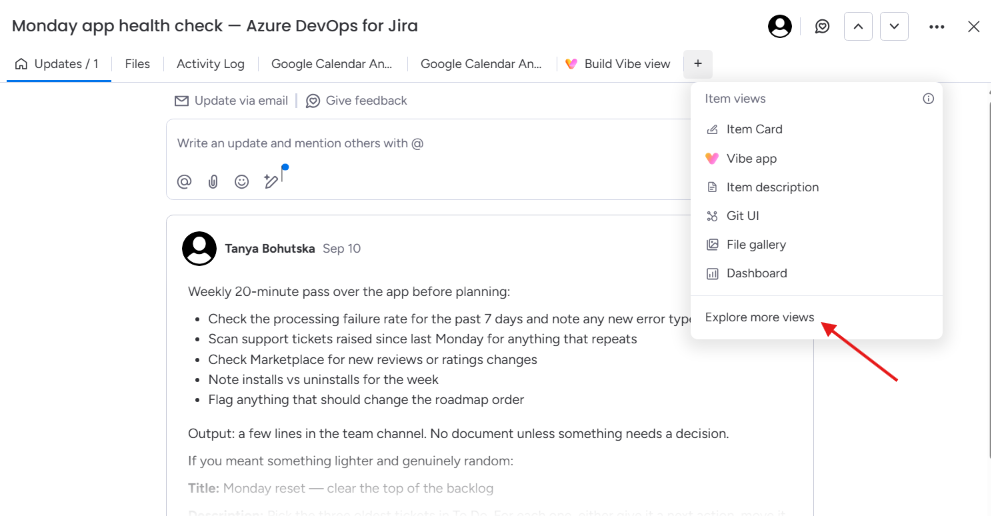This screenshot has width=991, height=516.
Task: Open the three-dot more options menu
Action: [x=937, y=27]
